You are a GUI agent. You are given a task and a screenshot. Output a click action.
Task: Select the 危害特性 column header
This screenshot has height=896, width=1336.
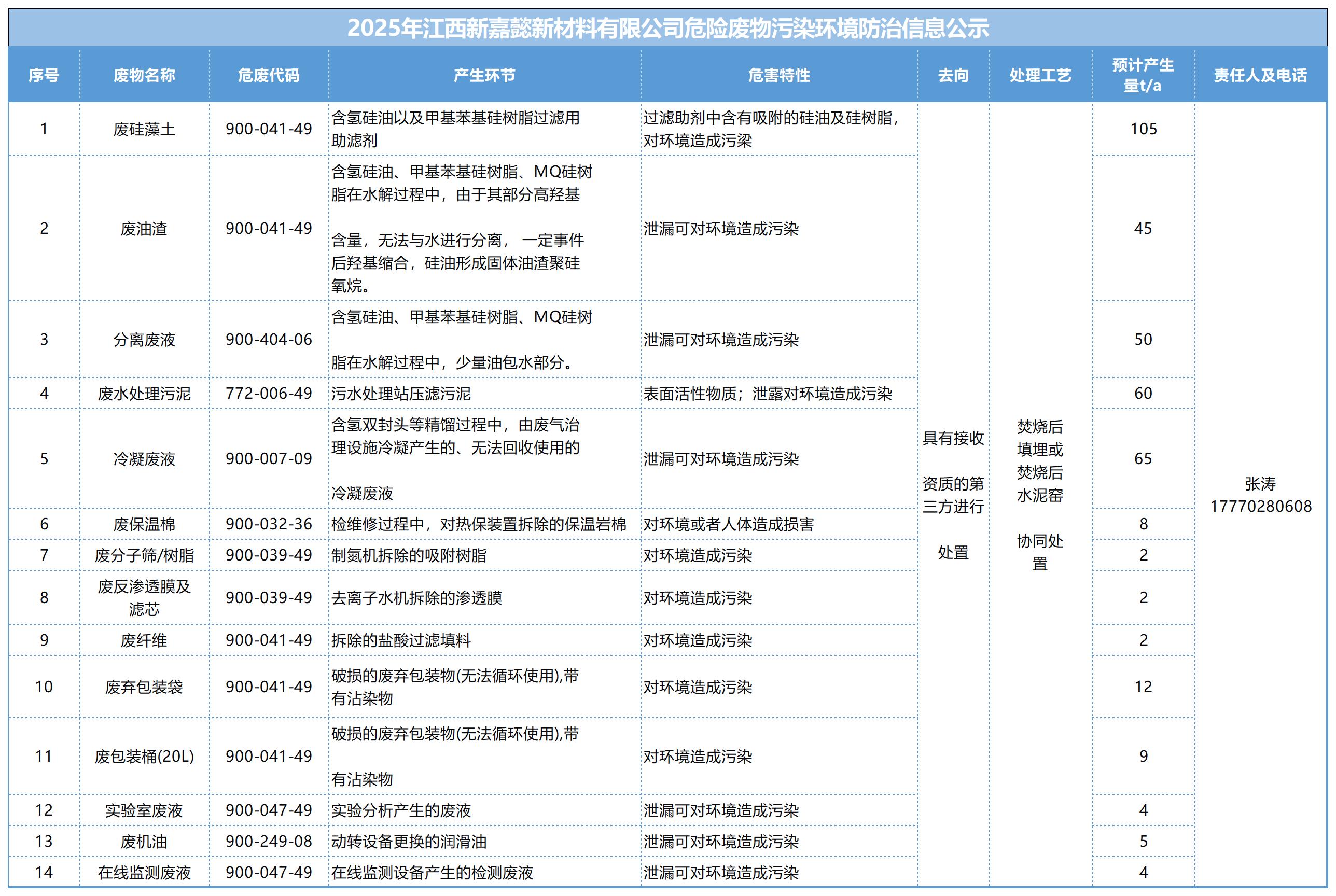779,75
